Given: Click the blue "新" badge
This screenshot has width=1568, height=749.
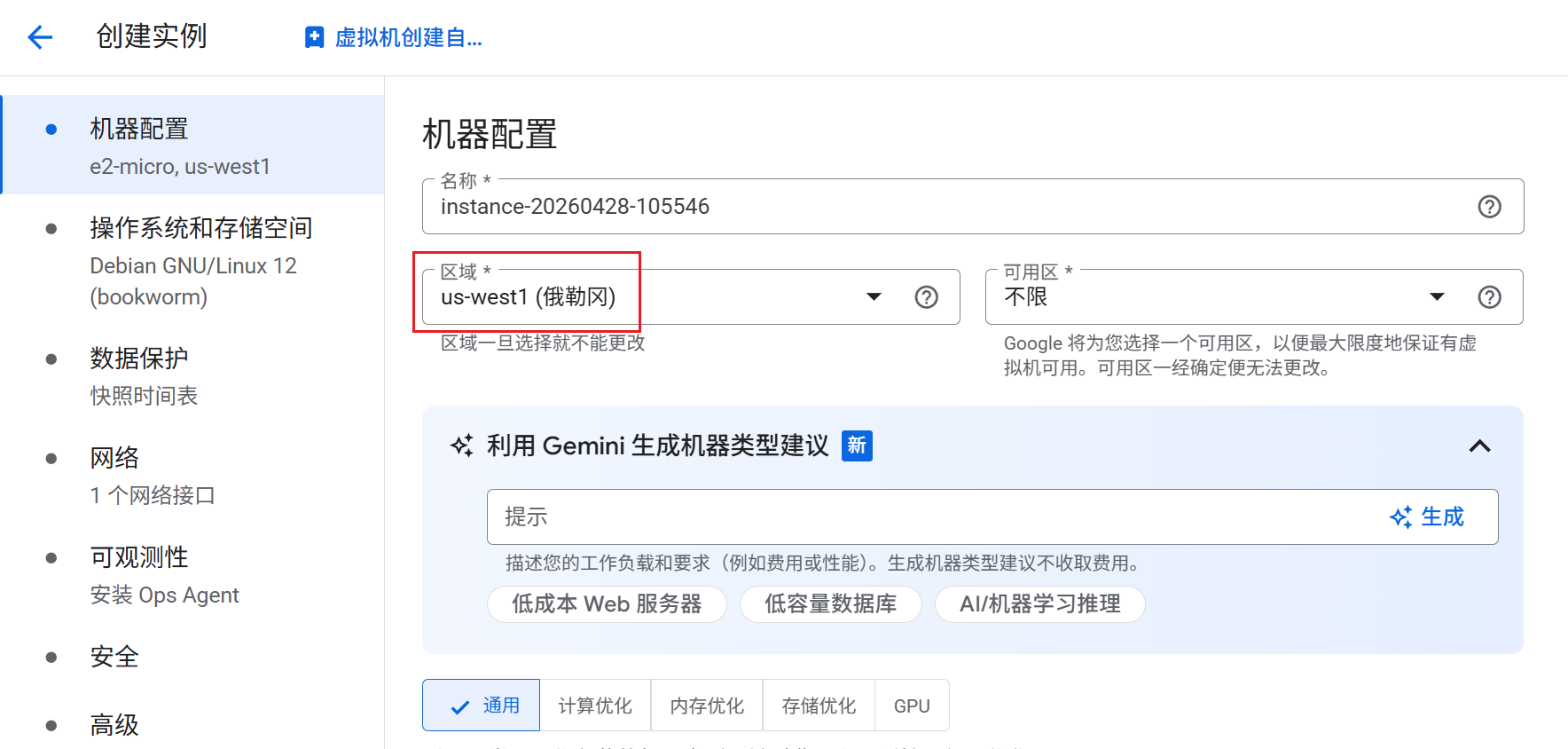Looking at the screenshot, I should tap(857, 445).
